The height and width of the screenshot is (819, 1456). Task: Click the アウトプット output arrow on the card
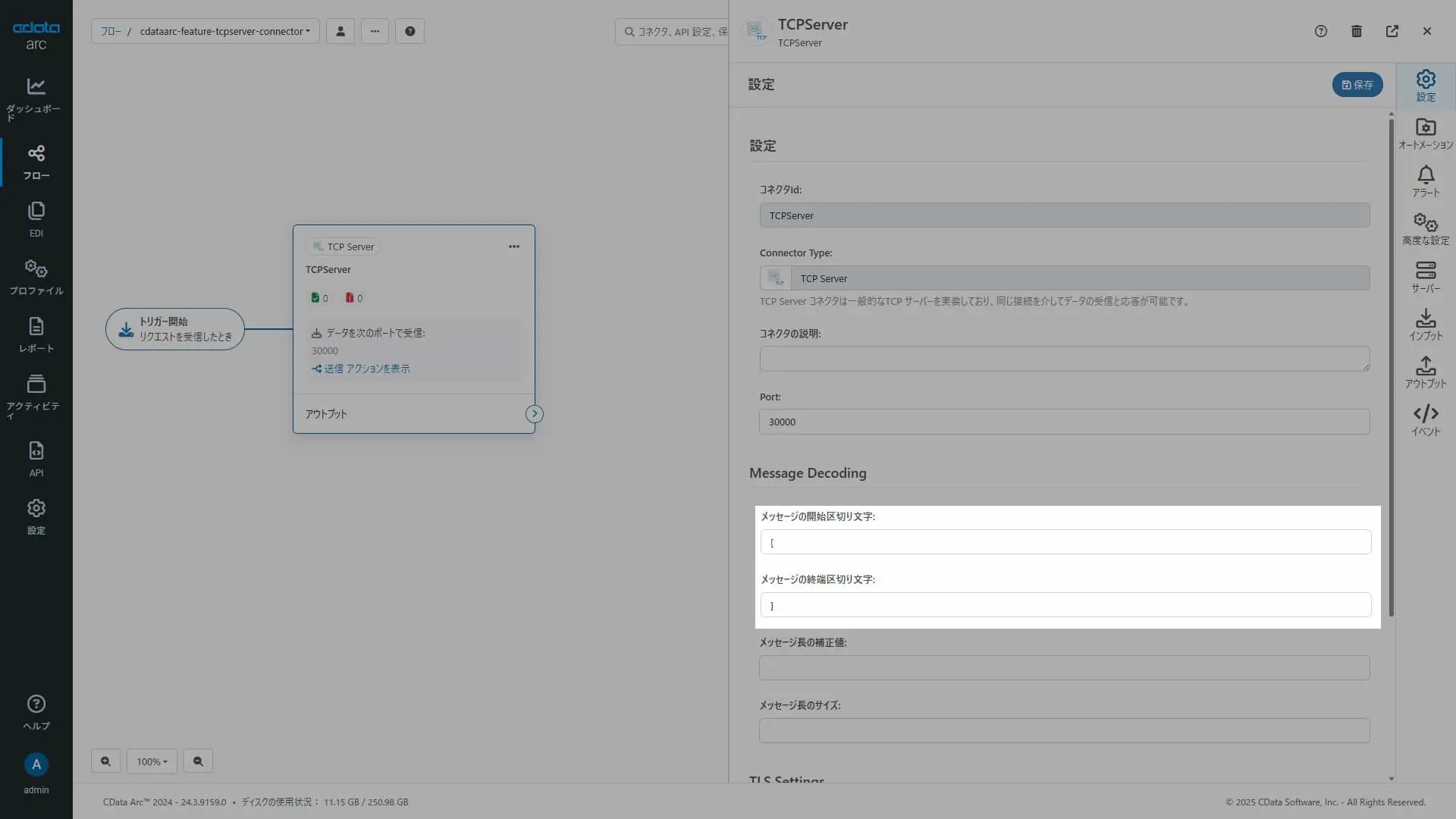[535, 414]
